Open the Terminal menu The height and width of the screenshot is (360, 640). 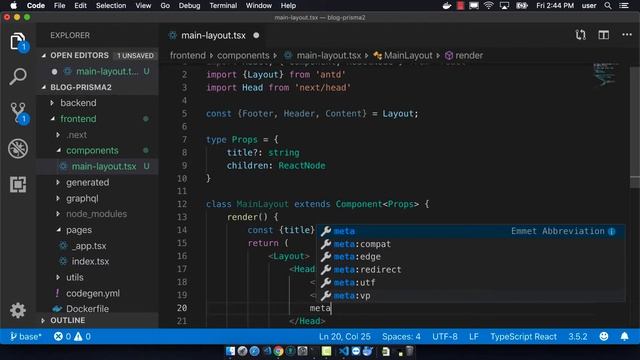pos(223,6)
